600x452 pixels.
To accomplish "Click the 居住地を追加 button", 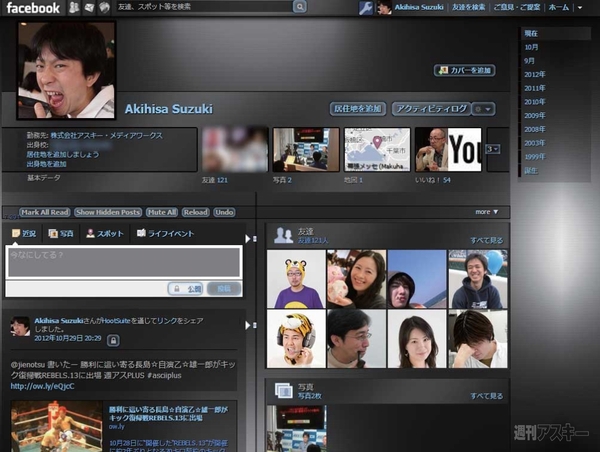I will [357, 109].
